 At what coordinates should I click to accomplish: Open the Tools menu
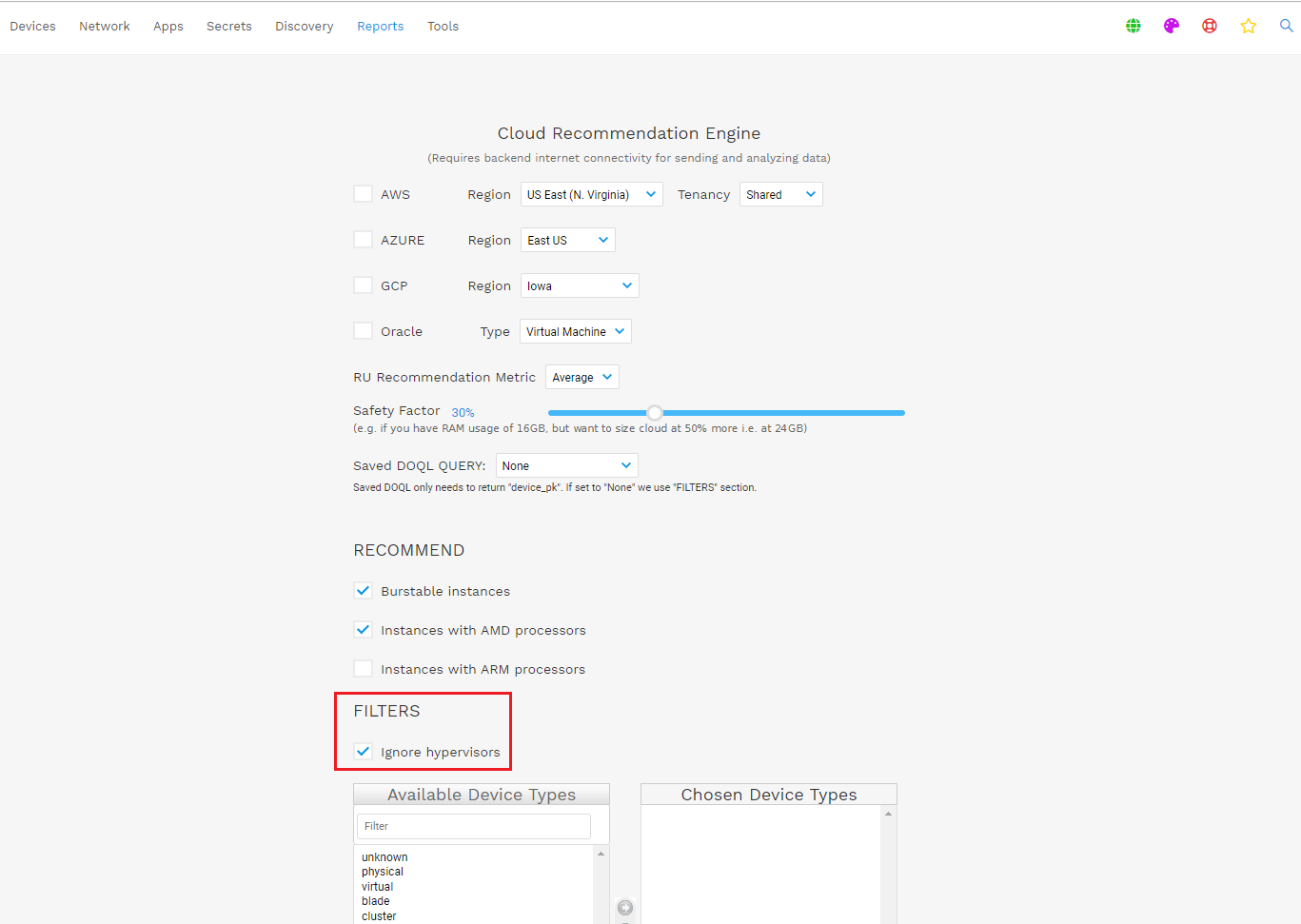(444, 27)
